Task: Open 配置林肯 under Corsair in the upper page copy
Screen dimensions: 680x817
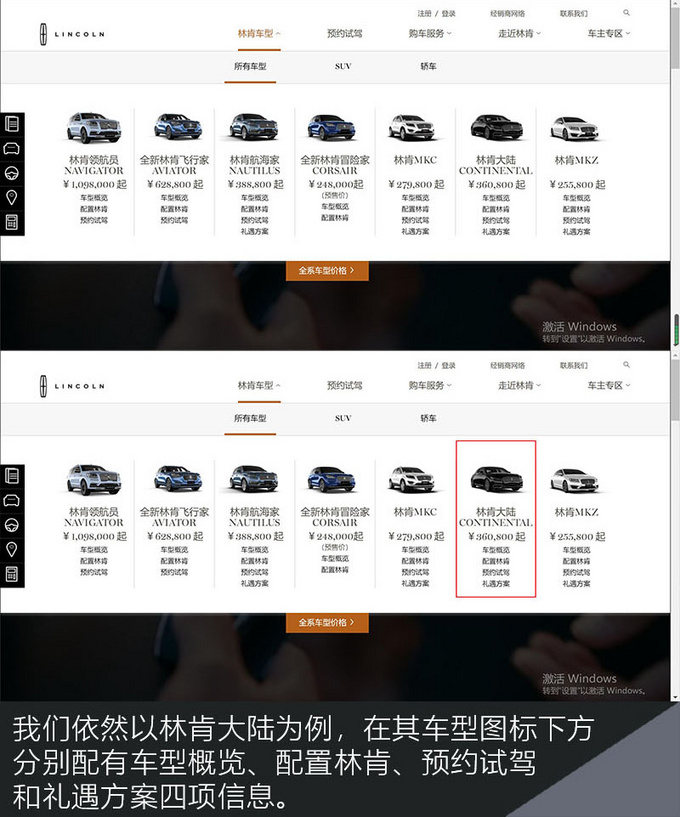Action: (335, 218)
